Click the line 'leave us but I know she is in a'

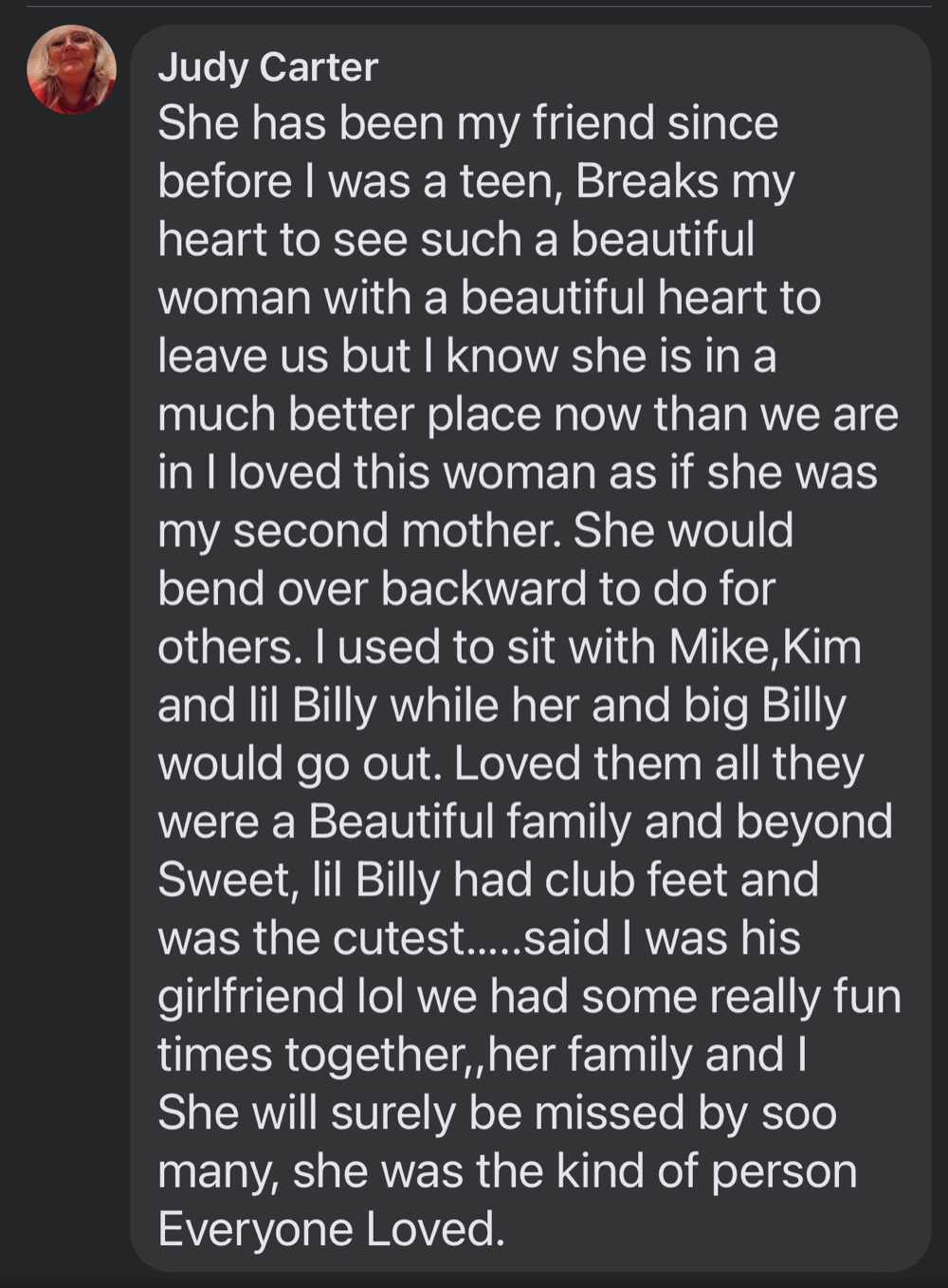tap(466, 356)
